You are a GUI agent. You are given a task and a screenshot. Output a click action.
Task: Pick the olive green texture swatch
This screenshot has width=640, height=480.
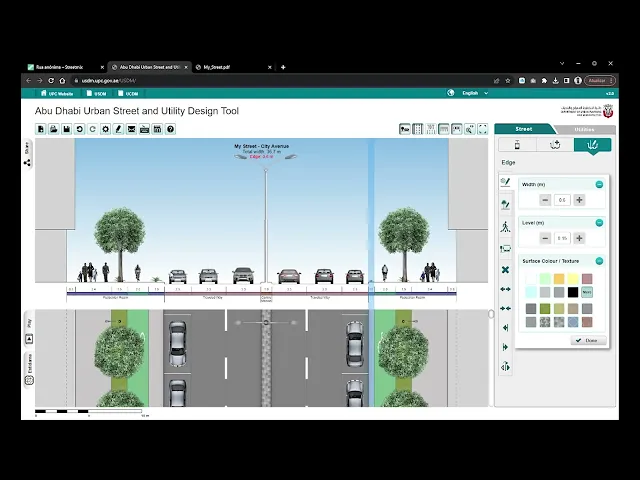tap(545, 309)
